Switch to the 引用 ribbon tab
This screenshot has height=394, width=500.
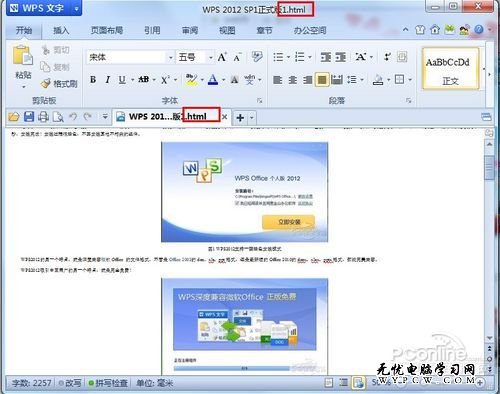pyautogui.click(x=152, y=30)
